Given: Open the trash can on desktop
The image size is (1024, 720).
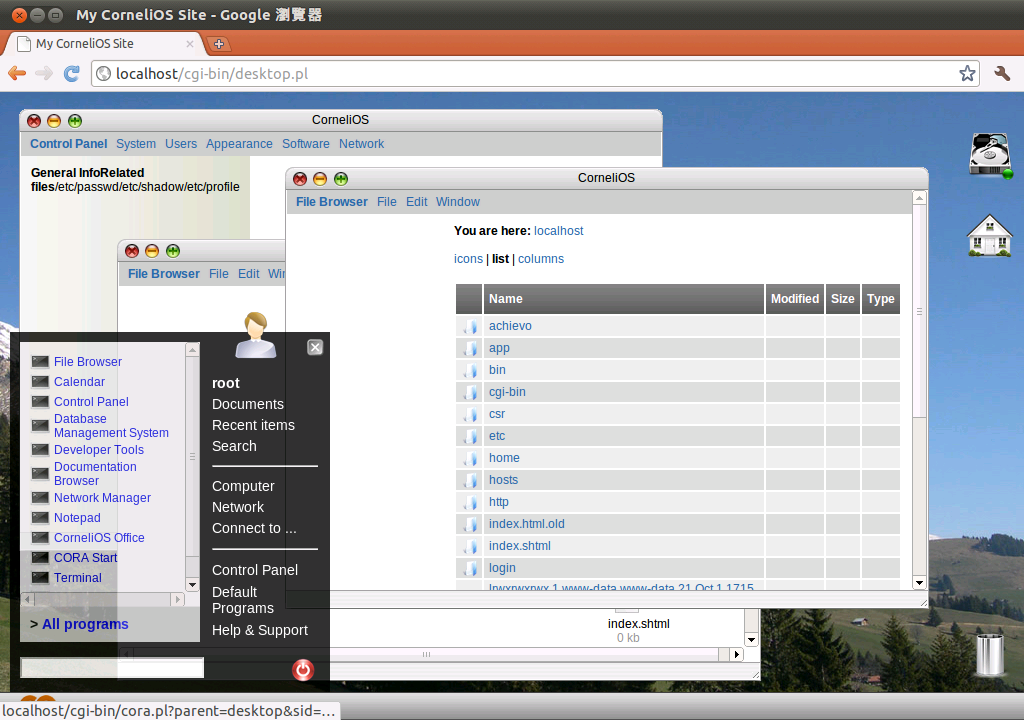Looking at the screenshot, I should click(x=990, y=654).
